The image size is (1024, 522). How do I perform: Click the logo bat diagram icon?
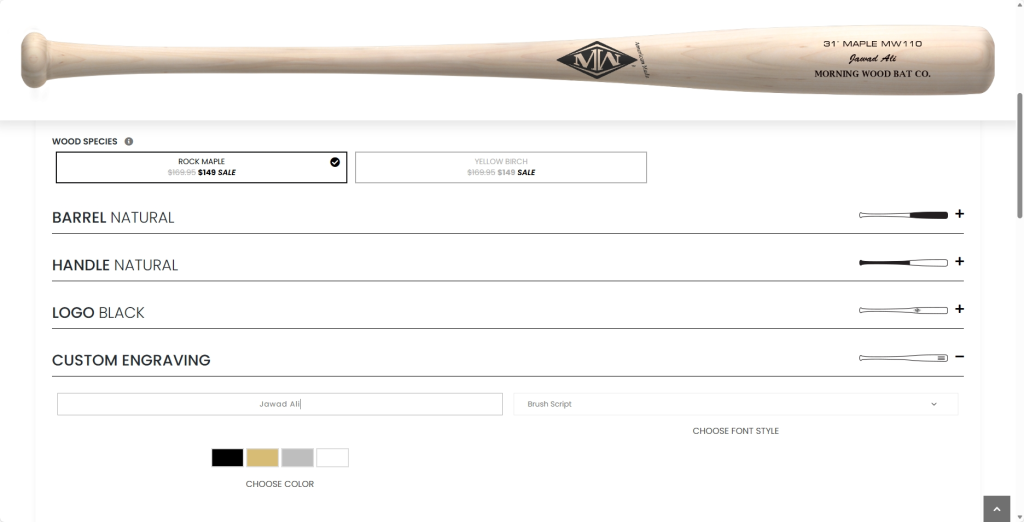(903, 310)
